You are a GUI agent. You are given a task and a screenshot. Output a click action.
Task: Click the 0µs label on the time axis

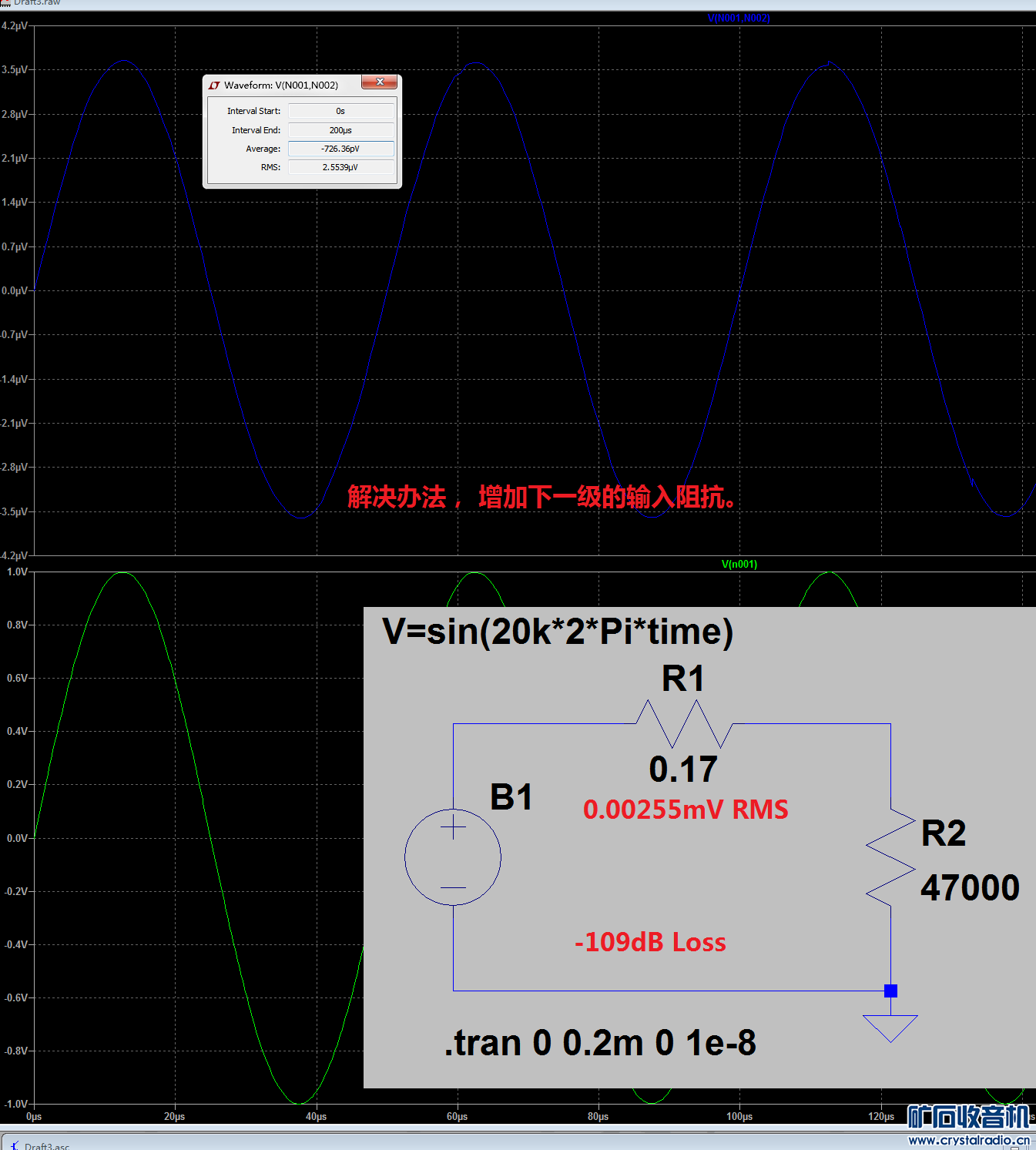point(34,1116)
